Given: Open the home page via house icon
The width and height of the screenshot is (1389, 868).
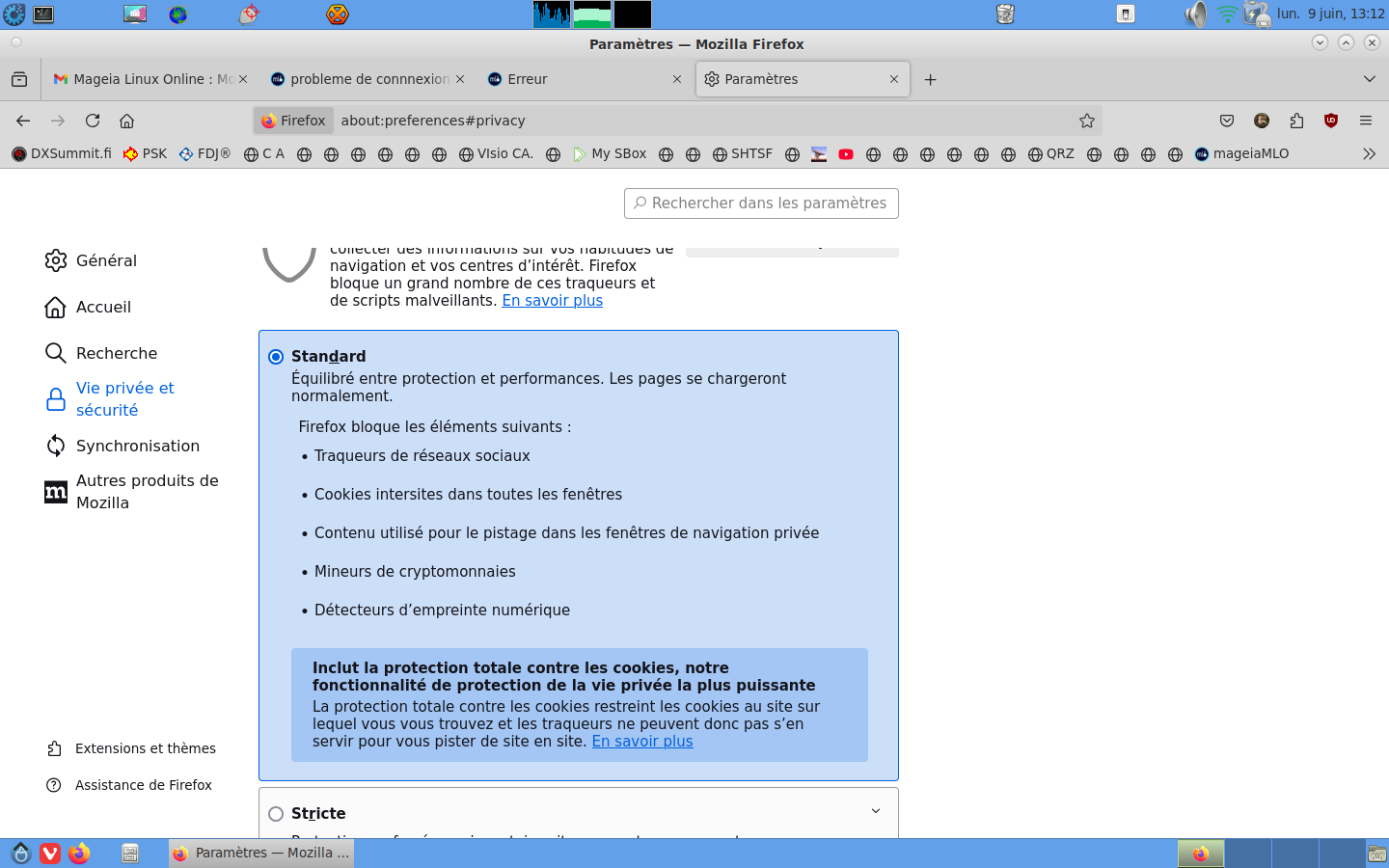Looking at the screenshot, I should [126, 121].
